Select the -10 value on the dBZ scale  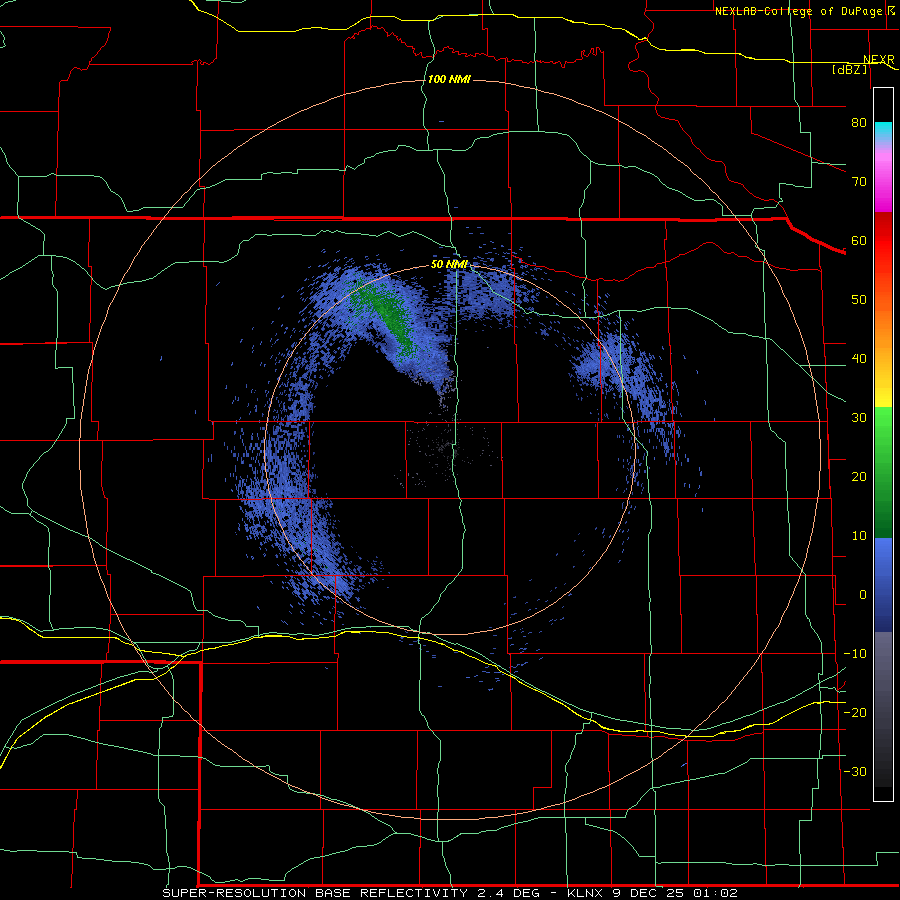tap(855, 654)
